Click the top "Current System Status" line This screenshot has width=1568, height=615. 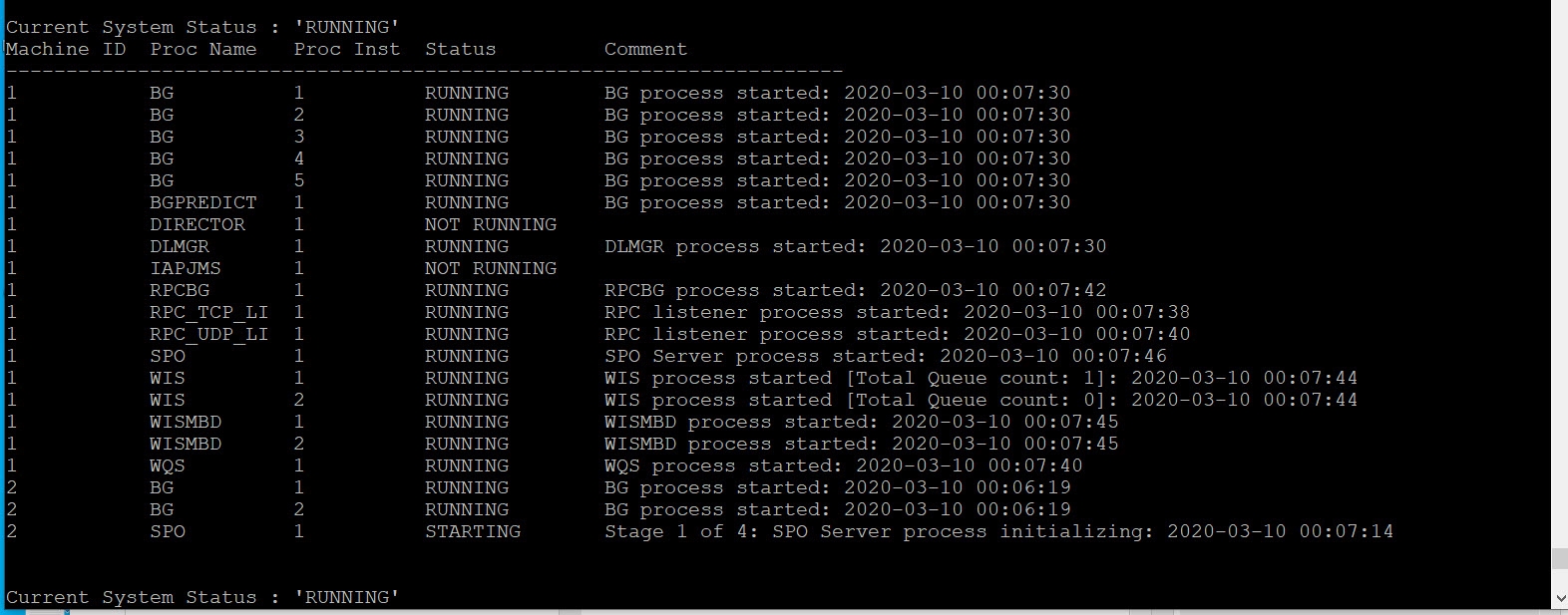coord(202,27)
